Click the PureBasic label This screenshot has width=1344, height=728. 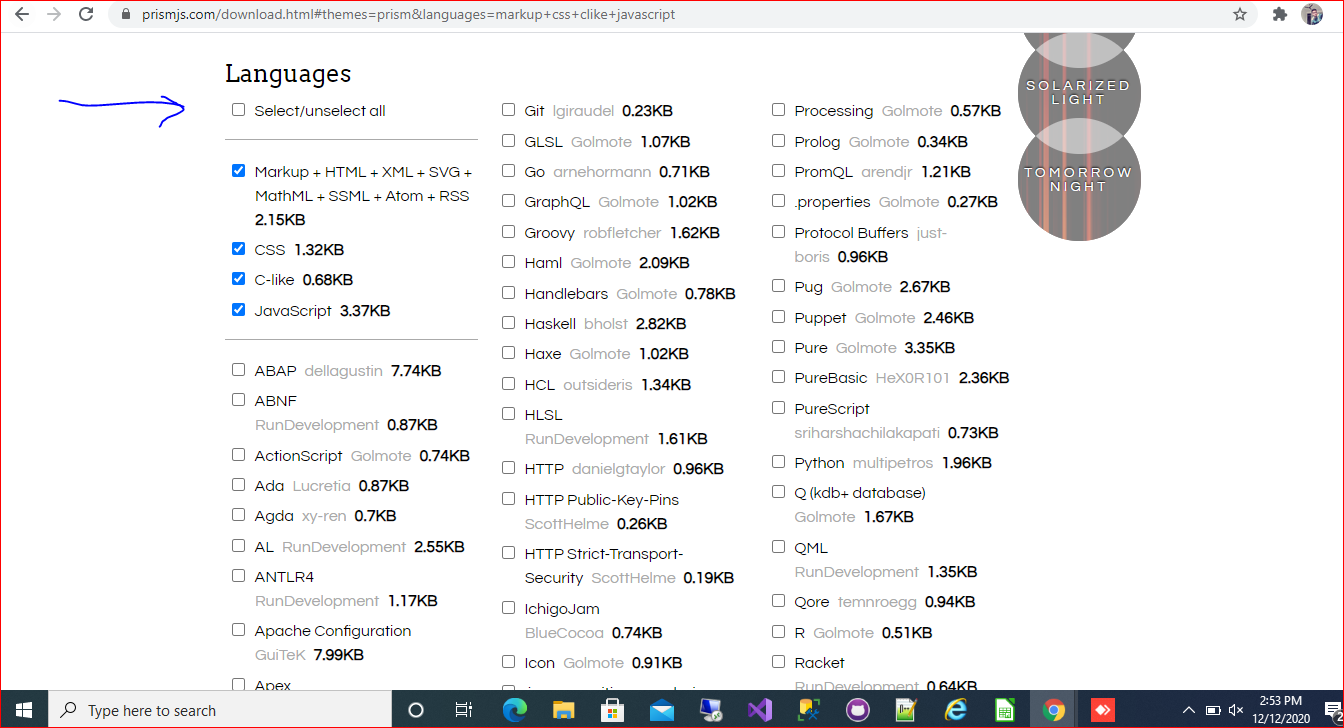tap(831, 378)
